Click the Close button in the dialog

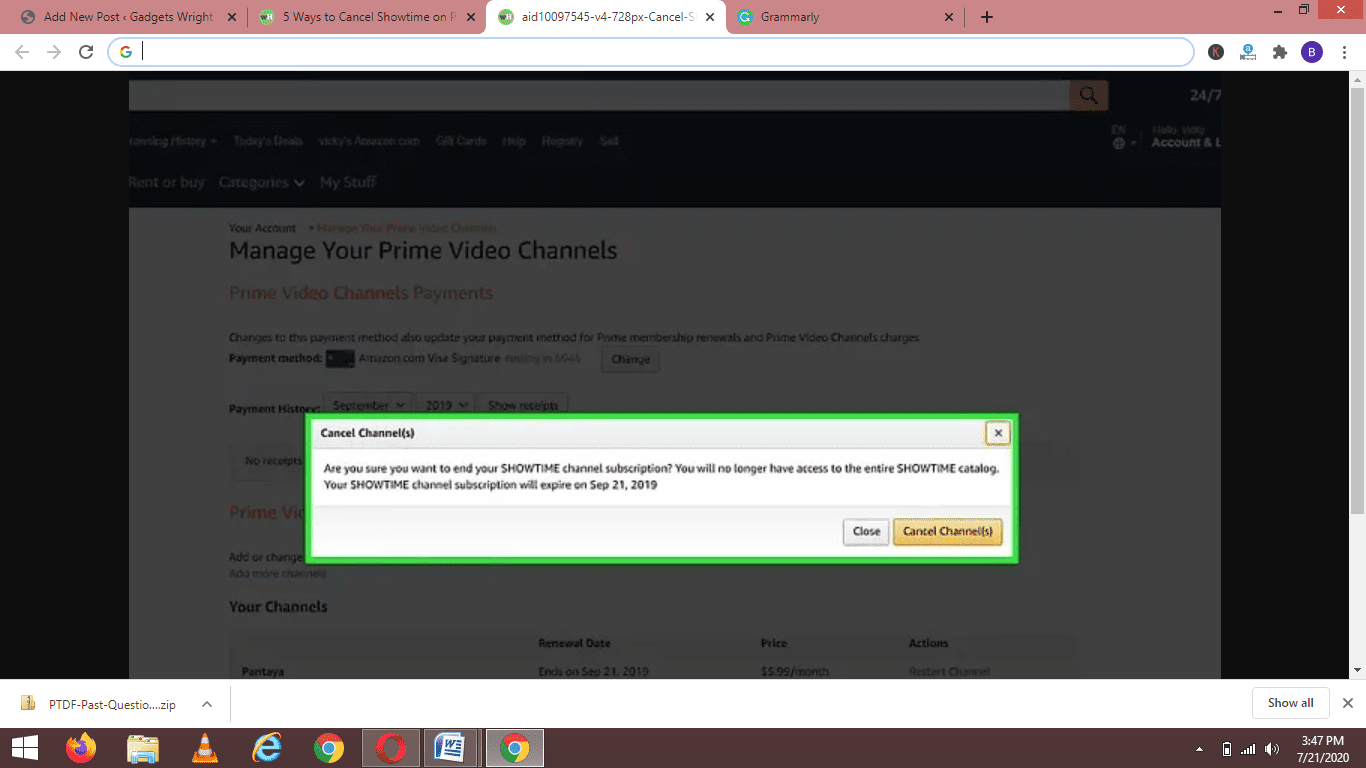tap(866, 531)
